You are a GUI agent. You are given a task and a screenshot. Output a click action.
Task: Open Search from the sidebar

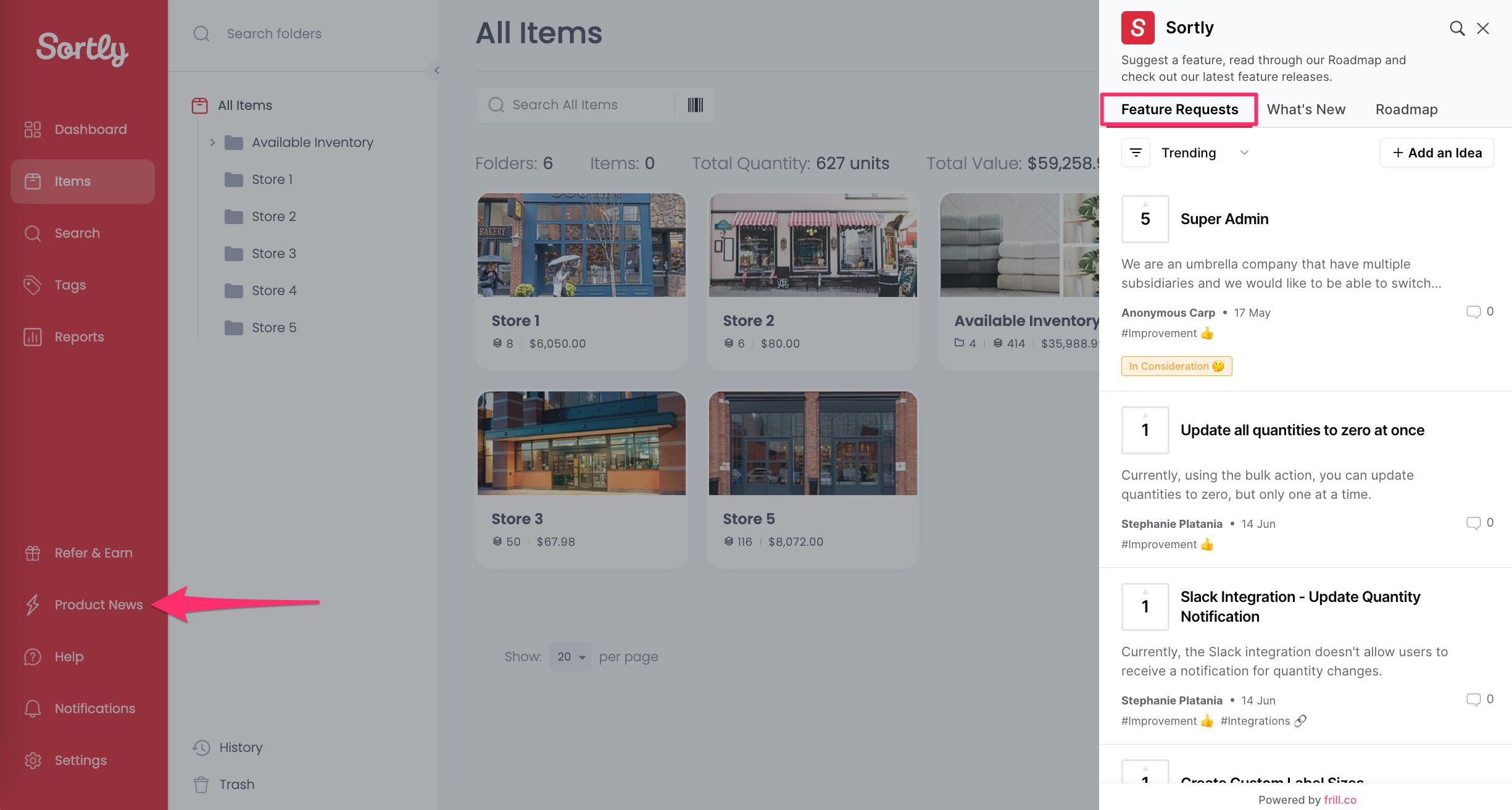77,233
